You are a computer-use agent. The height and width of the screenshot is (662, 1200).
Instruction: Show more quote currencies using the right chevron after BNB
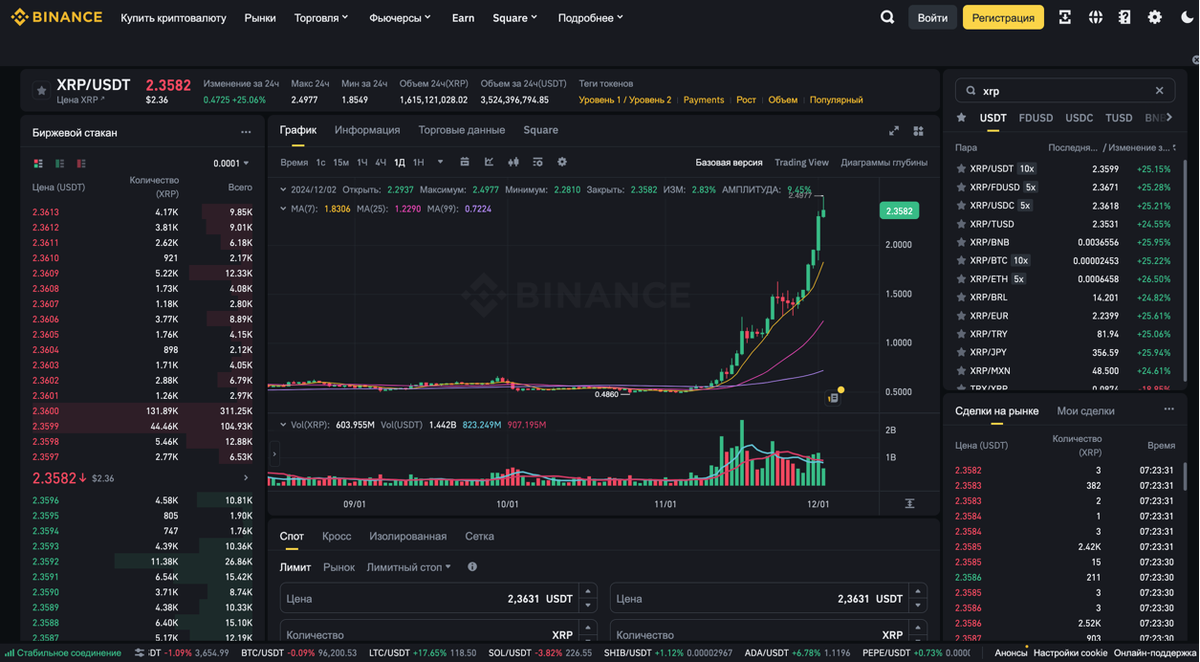[x=1170, y=118]
